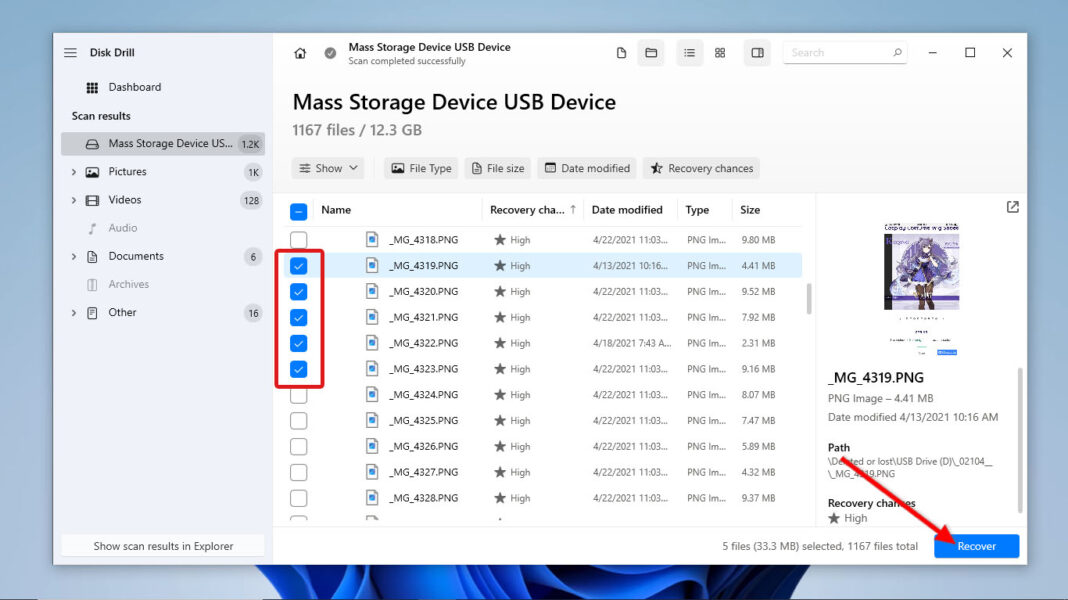Switch to grid view icon
The image size is (1068, 600).
(720, 52)
